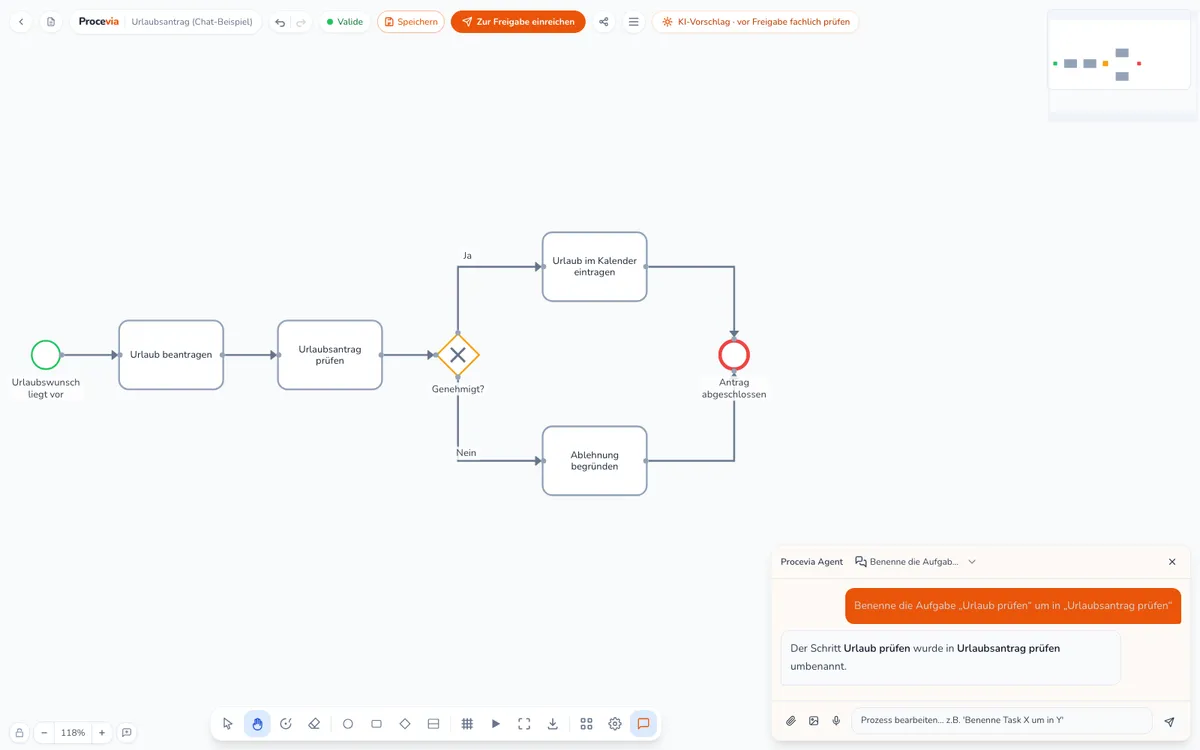Screen dimensions: 1200x750
Task: Select the lasso tool
Action: click(286, 724)
